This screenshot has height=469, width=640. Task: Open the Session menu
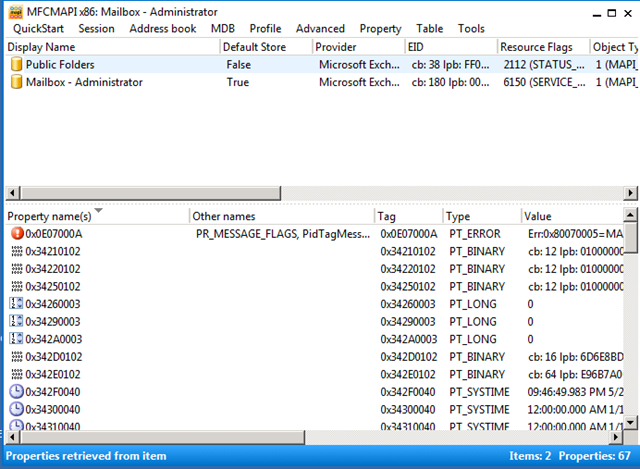pos(96,29)
